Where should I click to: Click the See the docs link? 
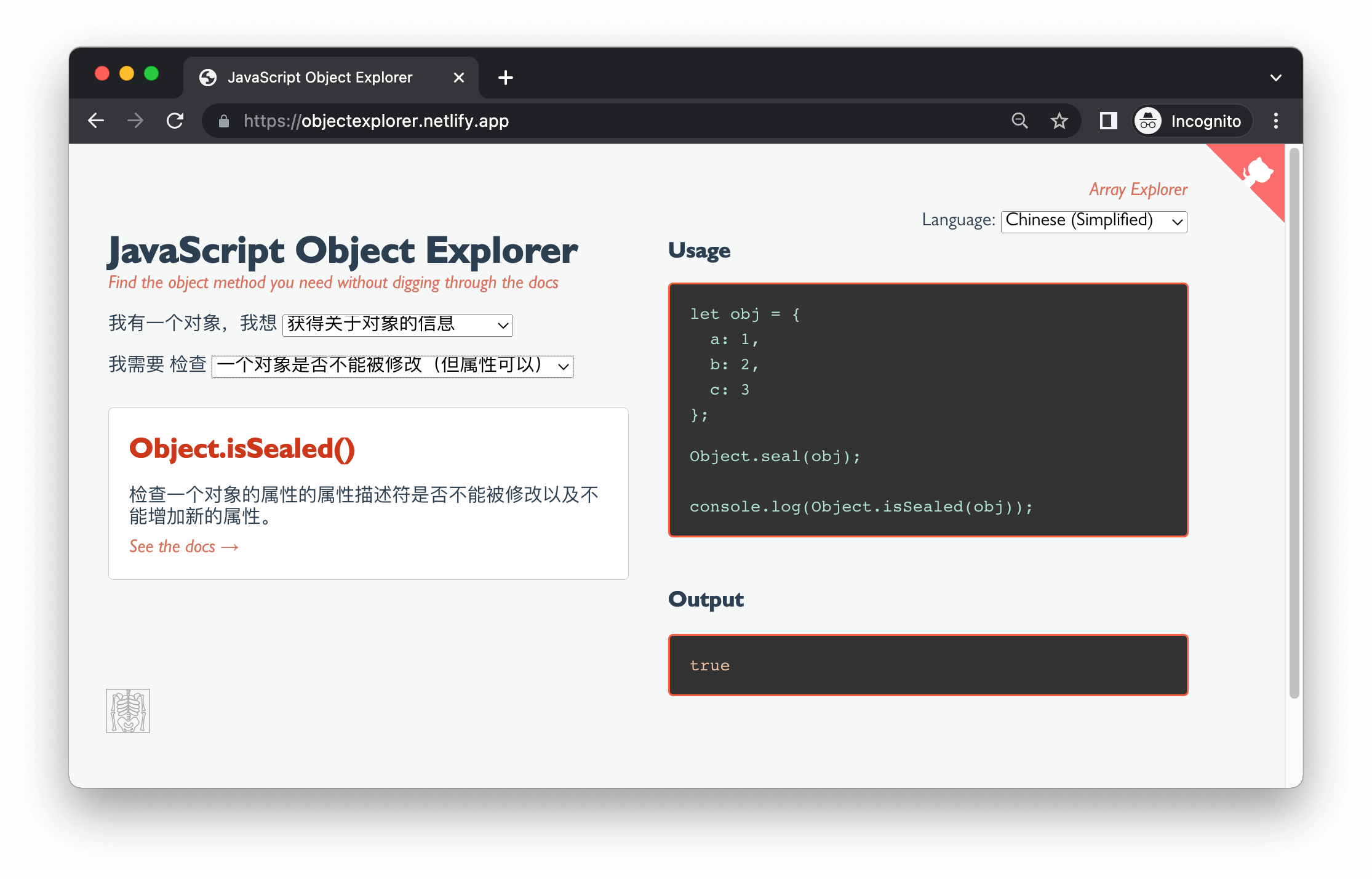coord(183,546)
